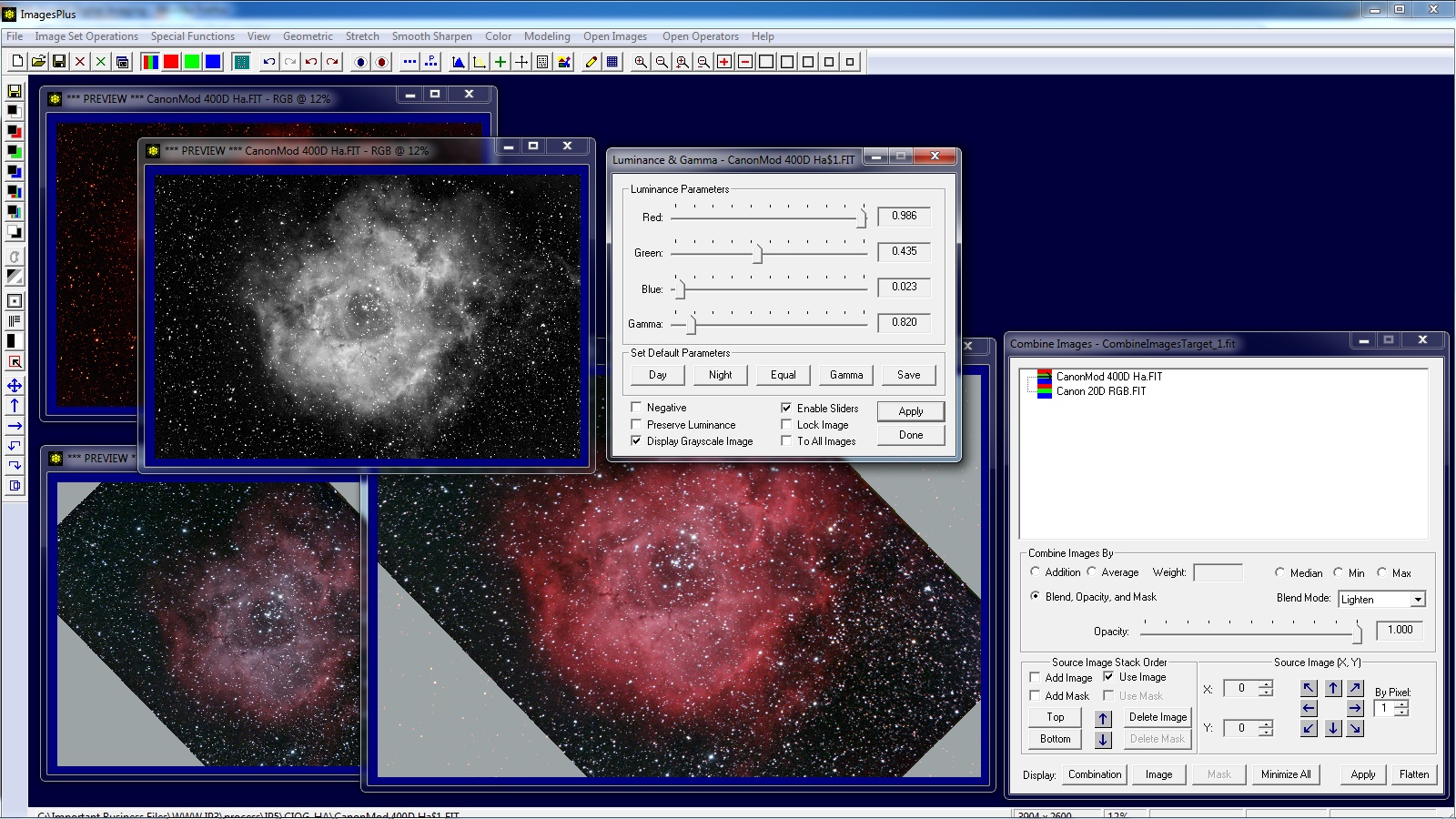This screenshot has height=819, width=1456.
Task: Open the Open Operators menu
Action: click(700, 36)
